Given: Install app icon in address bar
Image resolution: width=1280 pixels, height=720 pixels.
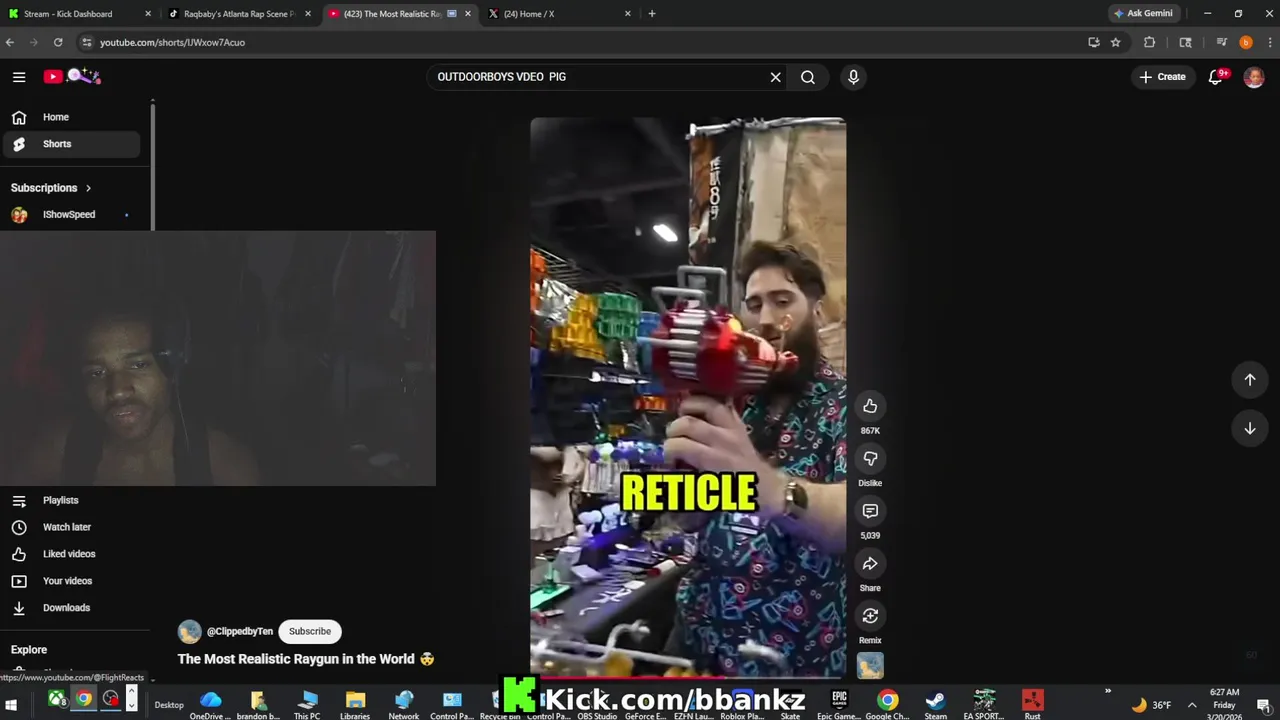Looking at the screenshot, I should tap(1094, 42).
